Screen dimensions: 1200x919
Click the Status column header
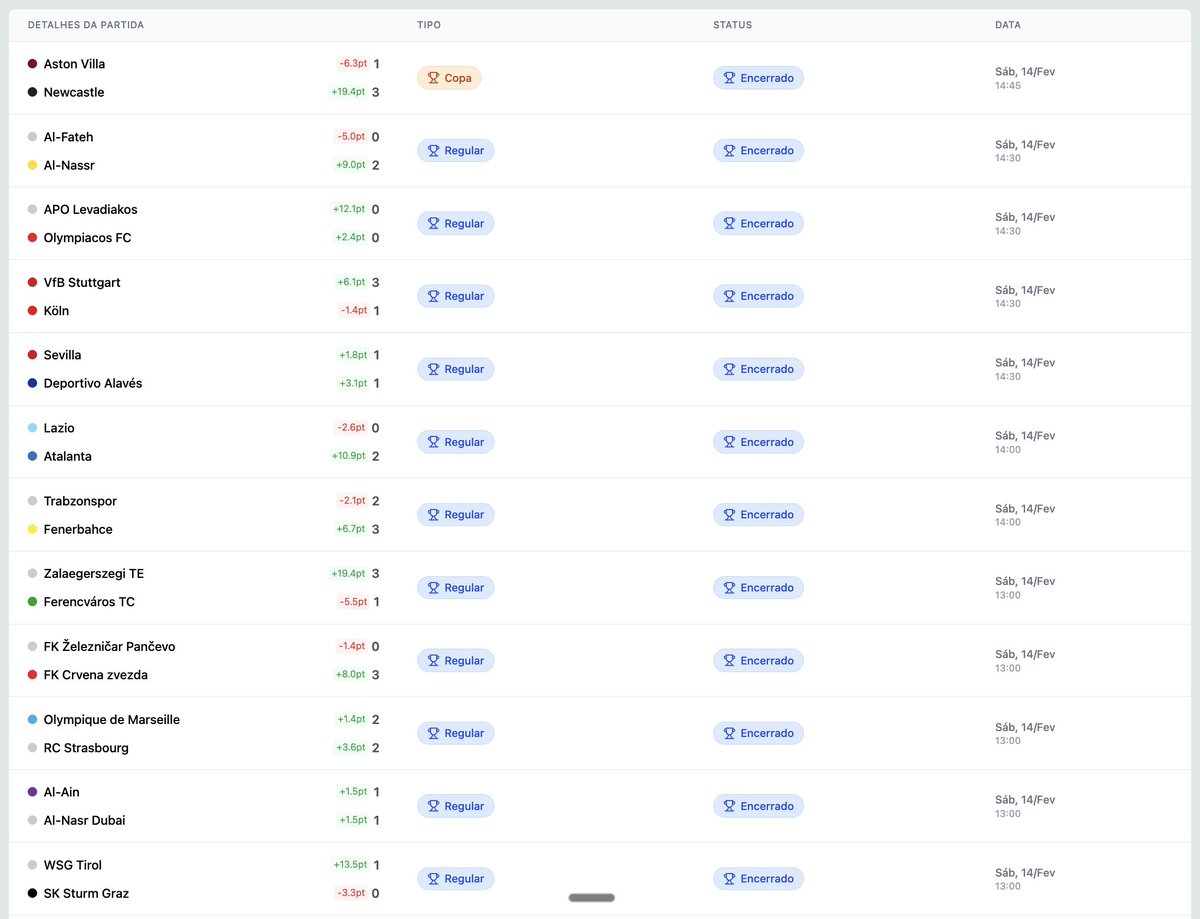pyautogui.click(x=733, y=25)
